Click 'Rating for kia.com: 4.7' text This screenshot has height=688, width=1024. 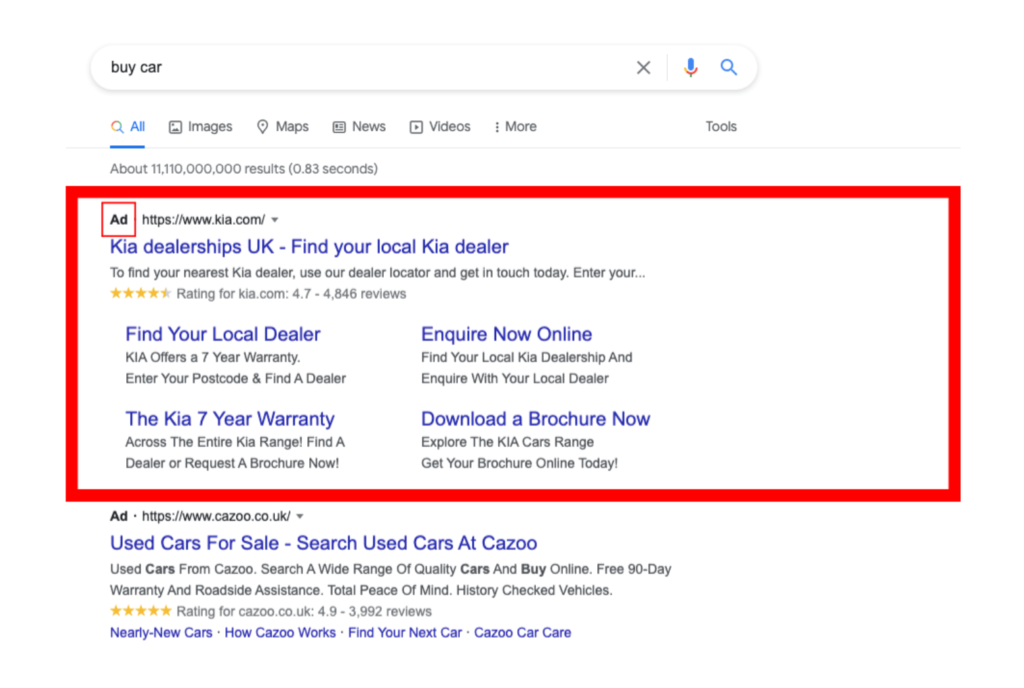(x=244, y=294)
